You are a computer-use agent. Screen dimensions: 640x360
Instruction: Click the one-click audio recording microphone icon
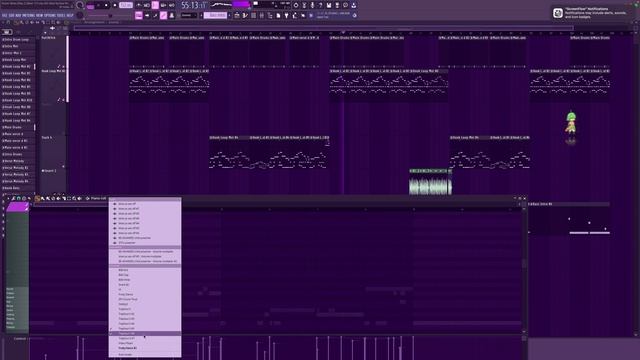point(313,6)
